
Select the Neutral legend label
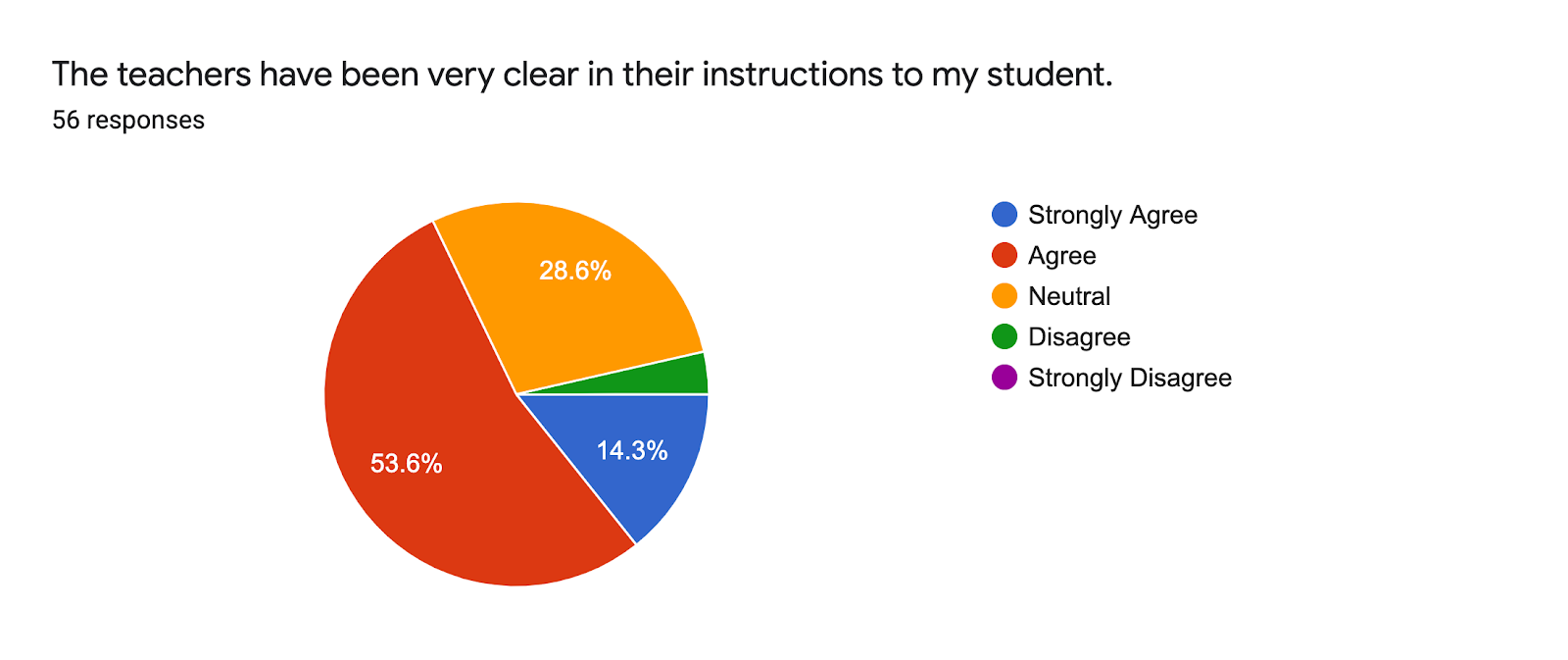pos(1069,296)
